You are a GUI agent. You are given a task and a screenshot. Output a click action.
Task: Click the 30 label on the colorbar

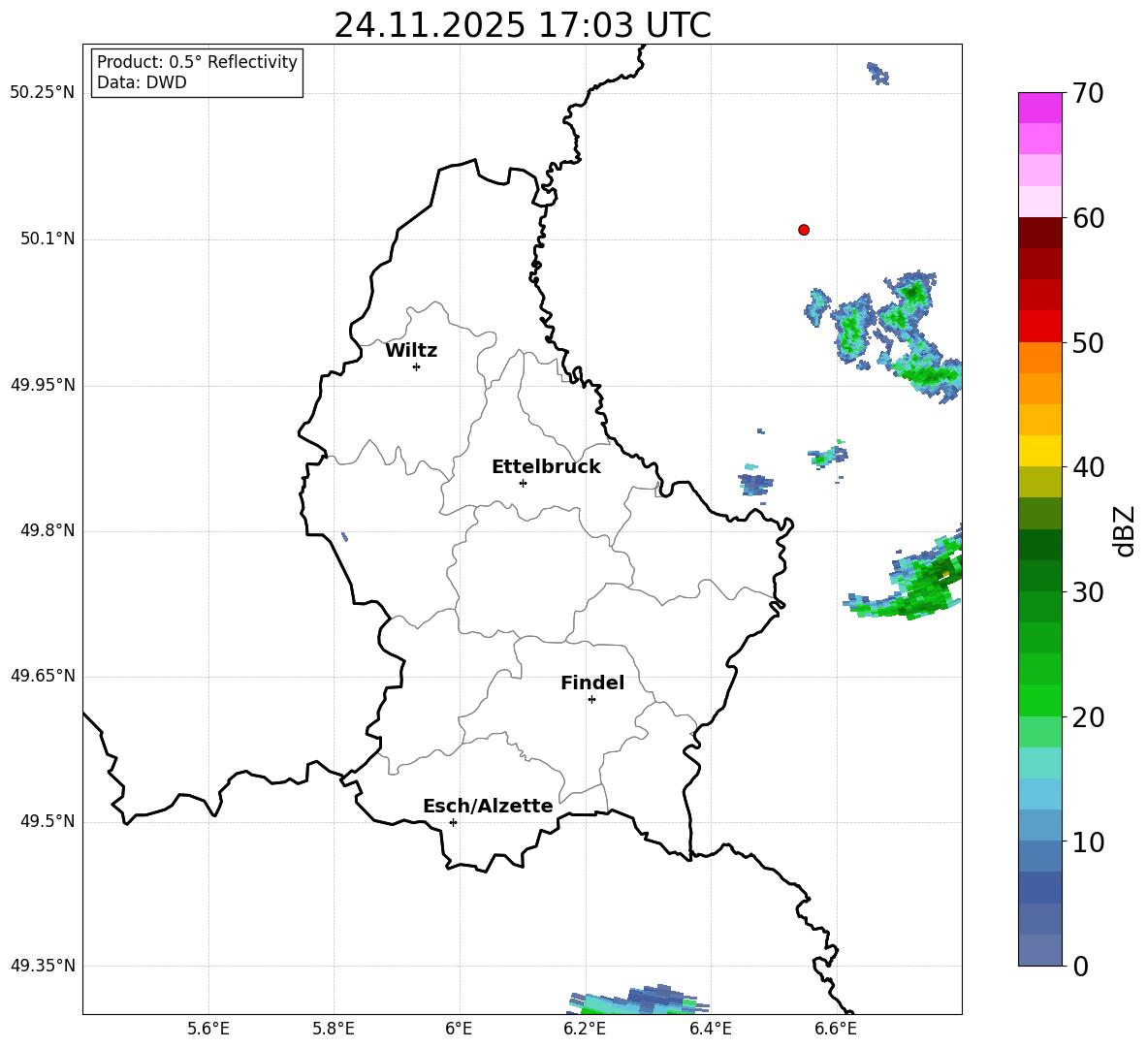(x=1088, y=592)
